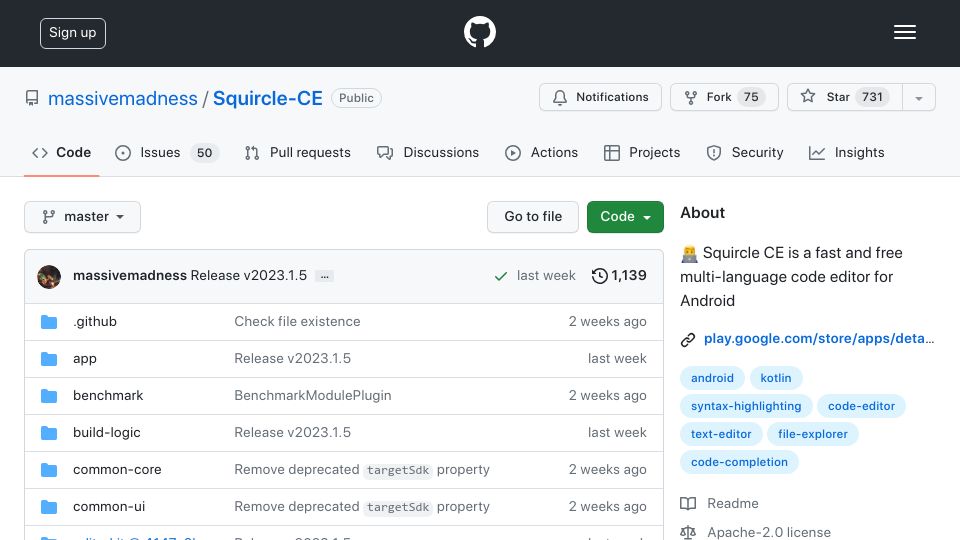The image size is (960, 540).
Task: Open the Security tab
Action: click(x=744, y=152)
